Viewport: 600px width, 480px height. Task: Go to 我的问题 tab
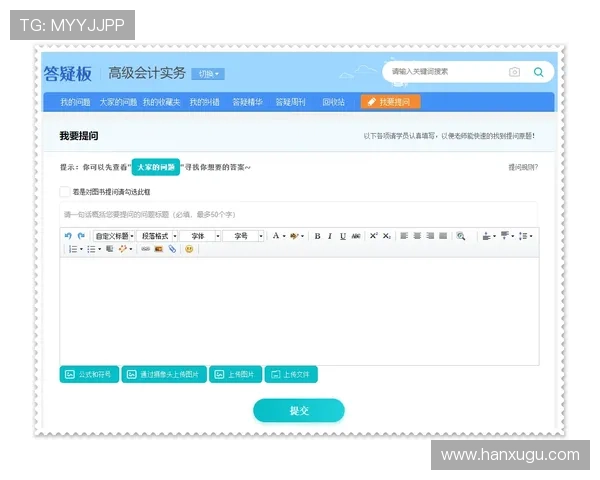coord(75,102)
